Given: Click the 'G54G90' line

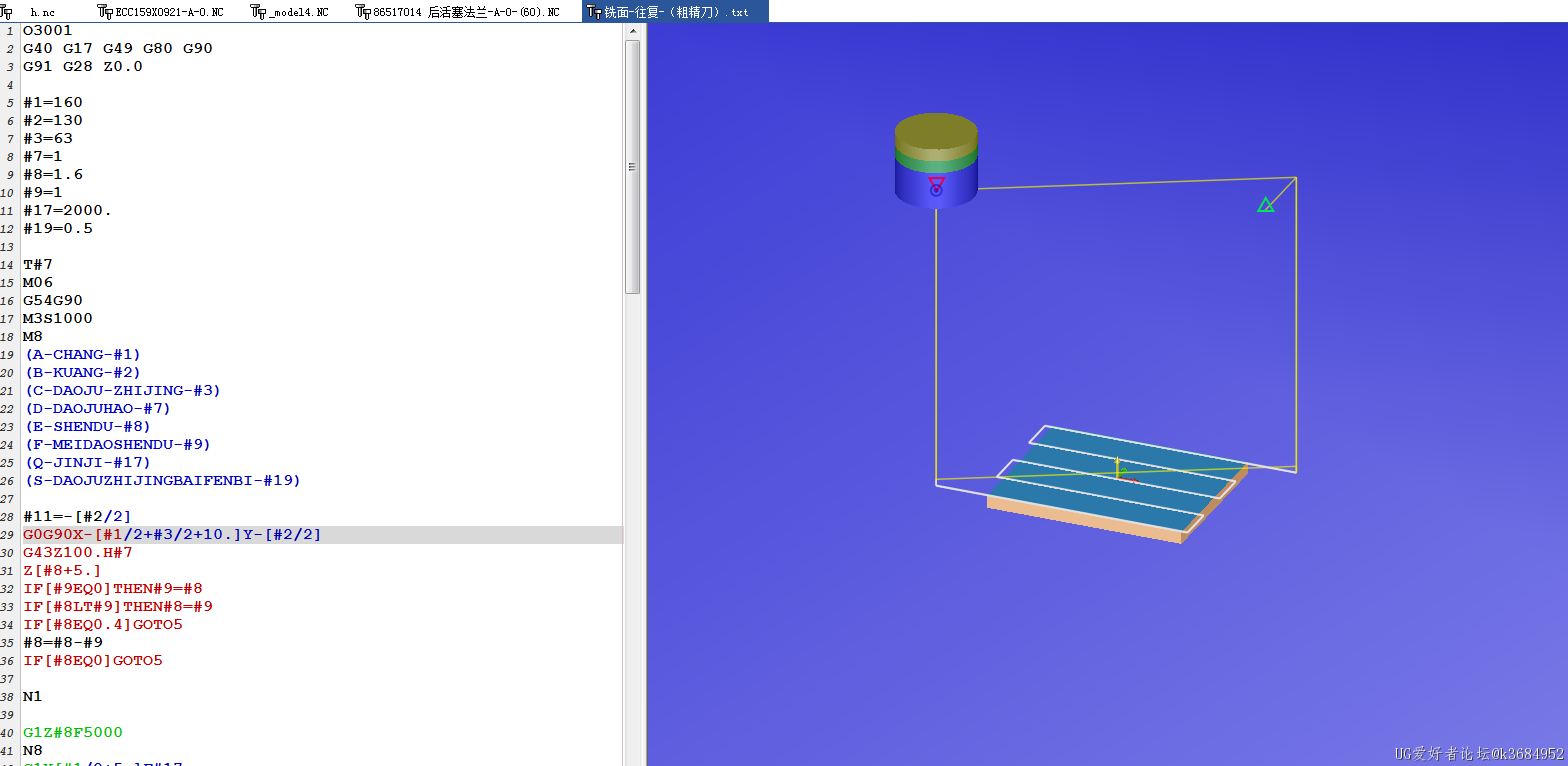Looking at the screenshot, I should point(53,300).
